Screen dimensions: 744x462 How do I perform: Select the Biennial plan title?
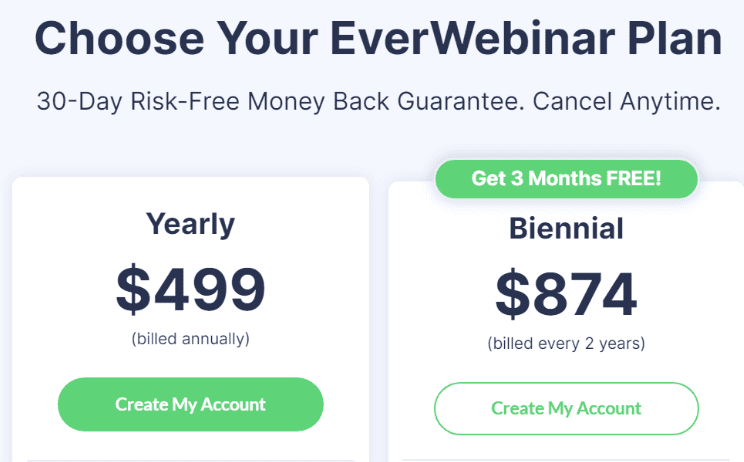coord(566,228)
